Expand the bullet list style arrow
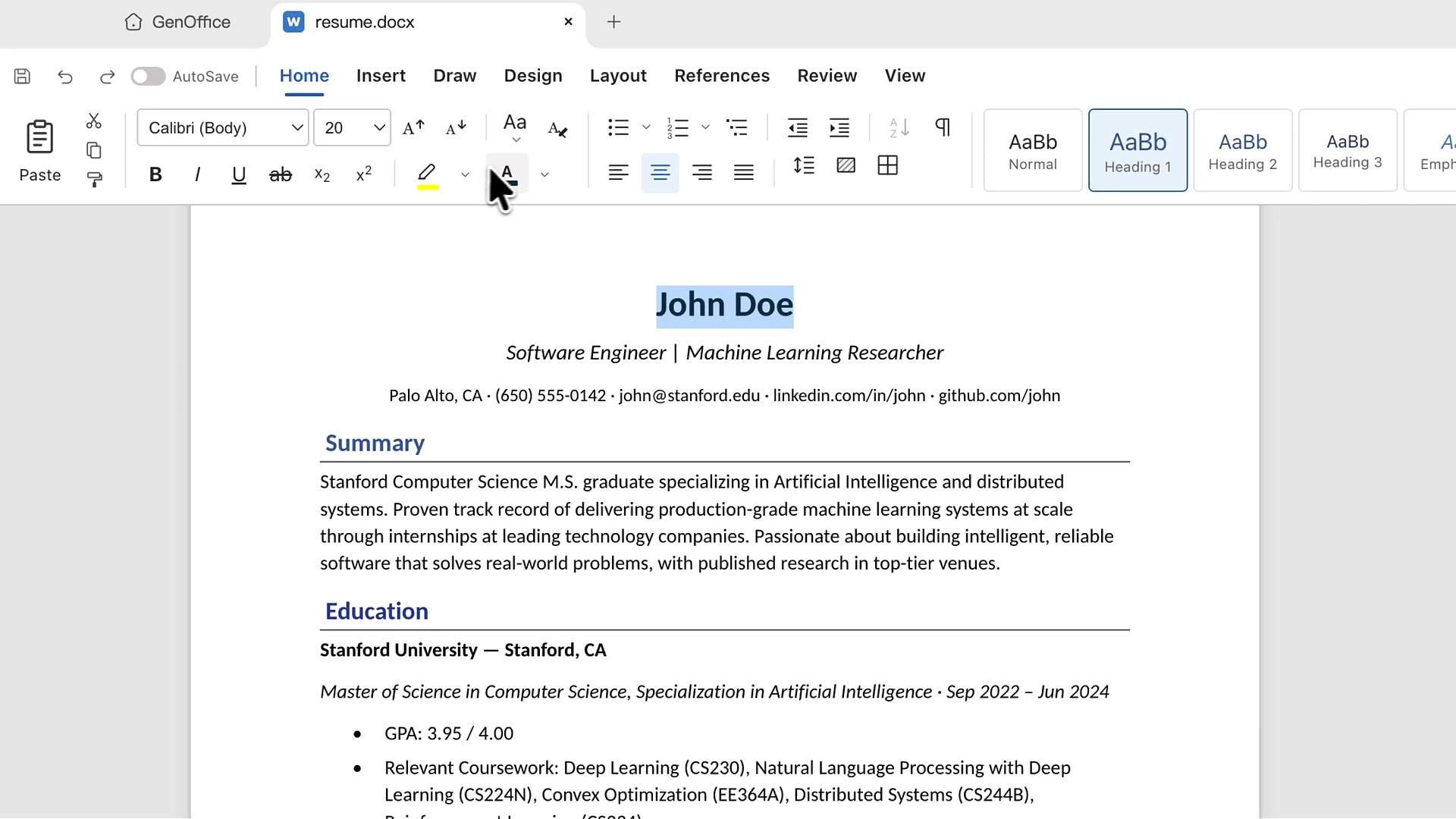Image resolution: width=1456 pixels, height=819 pixels. tap(646, 127)
